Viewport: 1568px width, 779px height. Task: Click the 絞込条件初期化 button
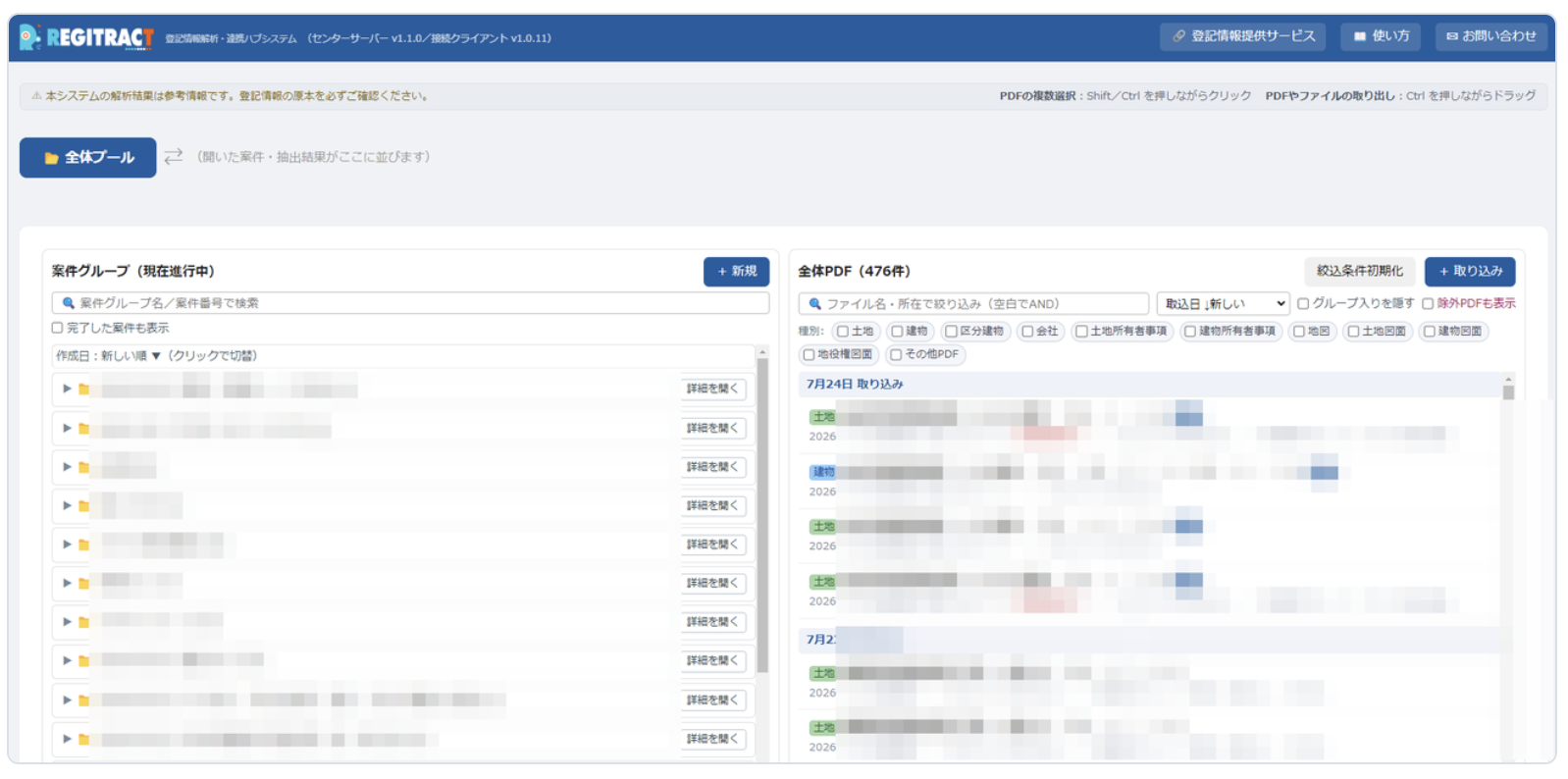coord(1359,272)
